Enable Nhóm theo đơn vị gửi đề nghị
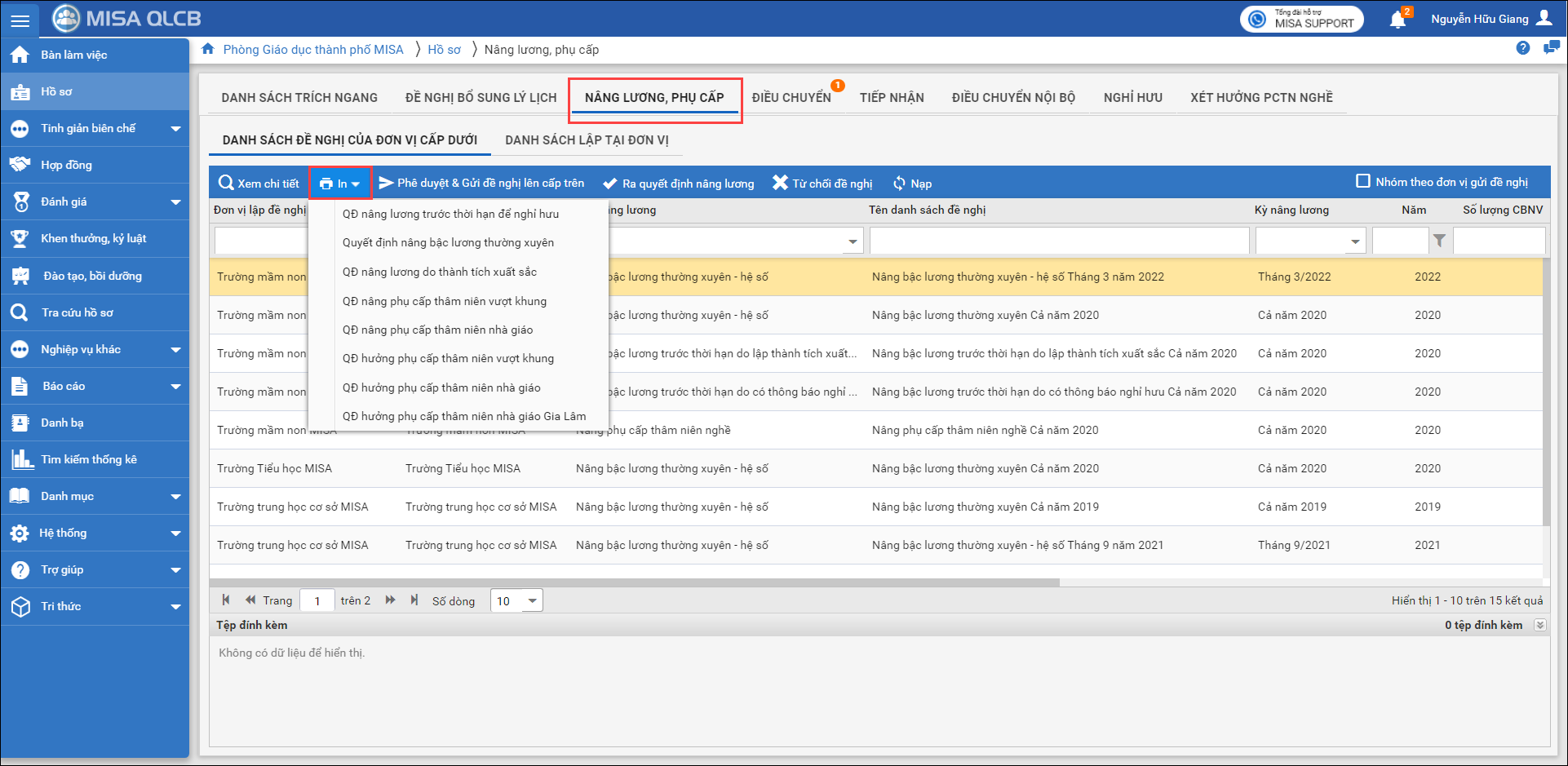 tap(1362, 181)
